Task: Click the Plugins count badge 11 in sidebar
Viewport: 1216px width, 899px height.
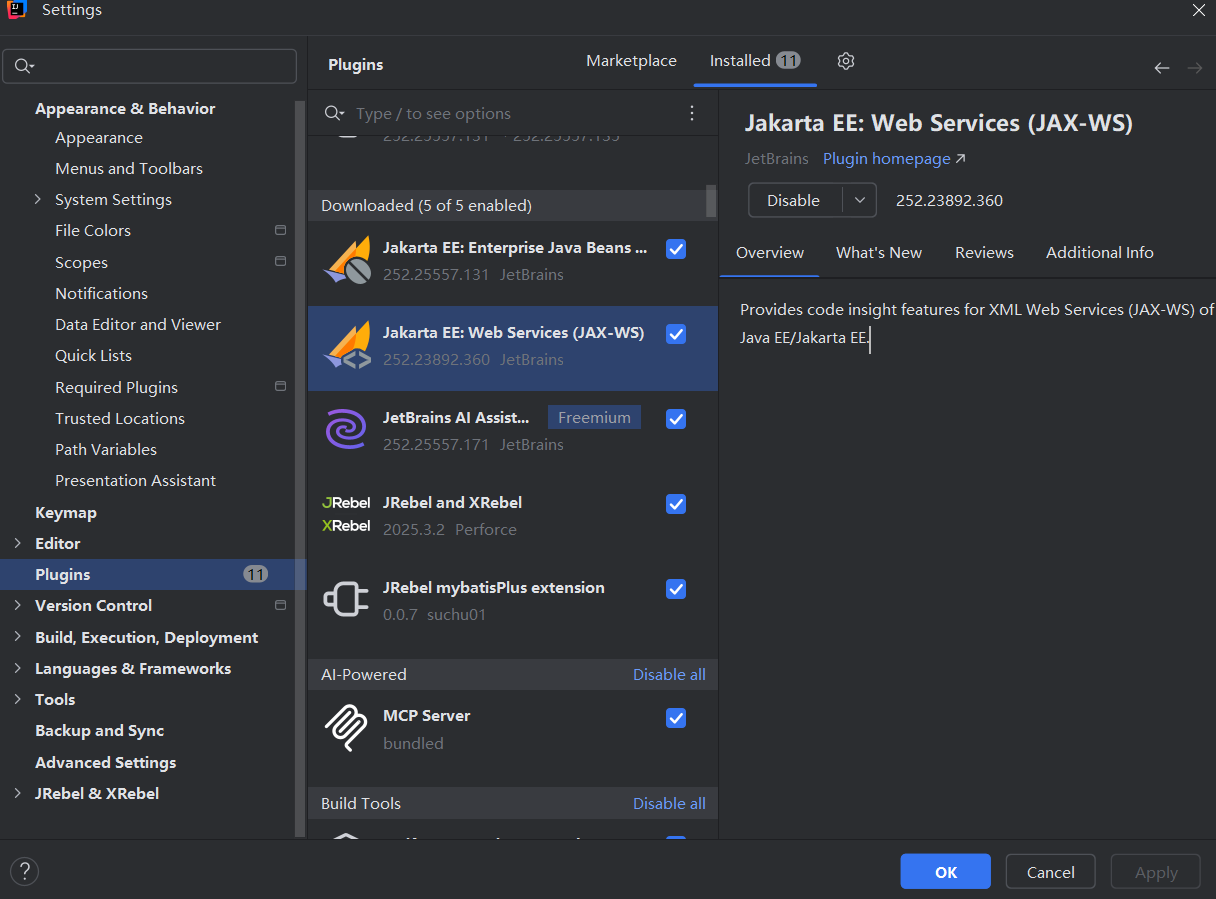Action: point(255,574)
